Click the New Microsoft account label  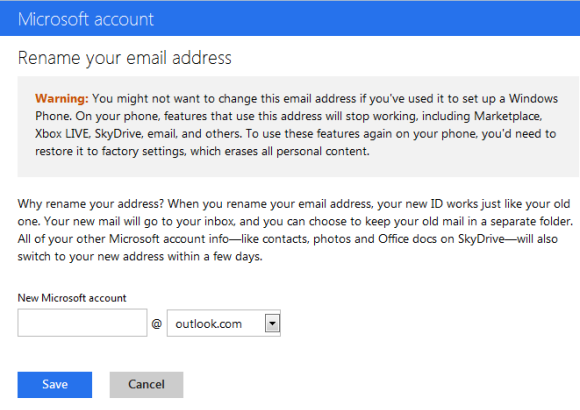[x=72, y=298]
